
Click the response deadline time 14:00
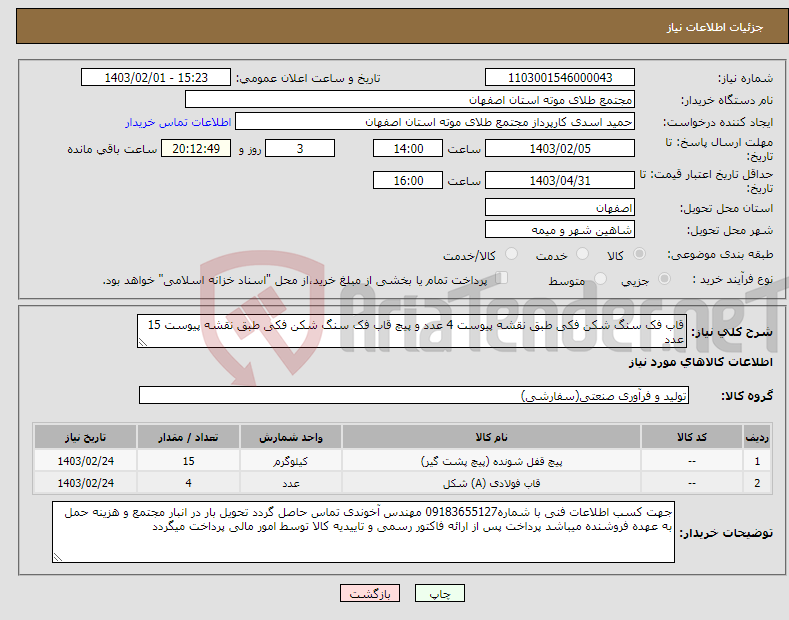pos(408,148)
